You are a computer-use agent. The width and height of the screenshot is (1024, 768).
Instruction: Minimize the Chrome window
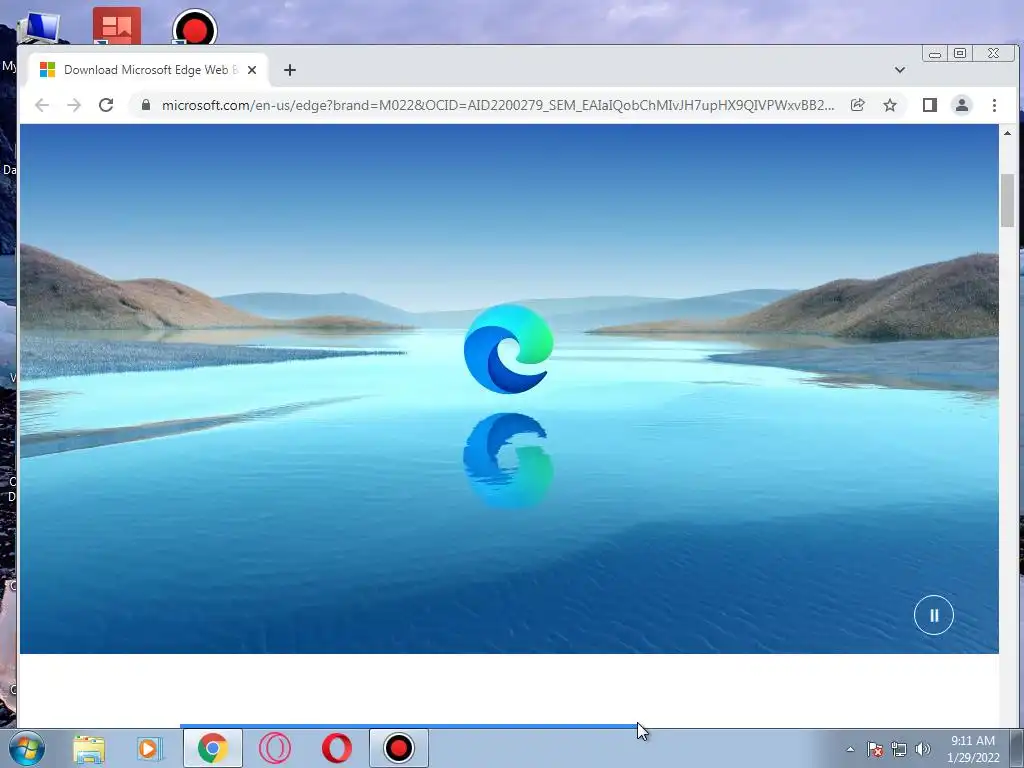[x=935, y=54]
